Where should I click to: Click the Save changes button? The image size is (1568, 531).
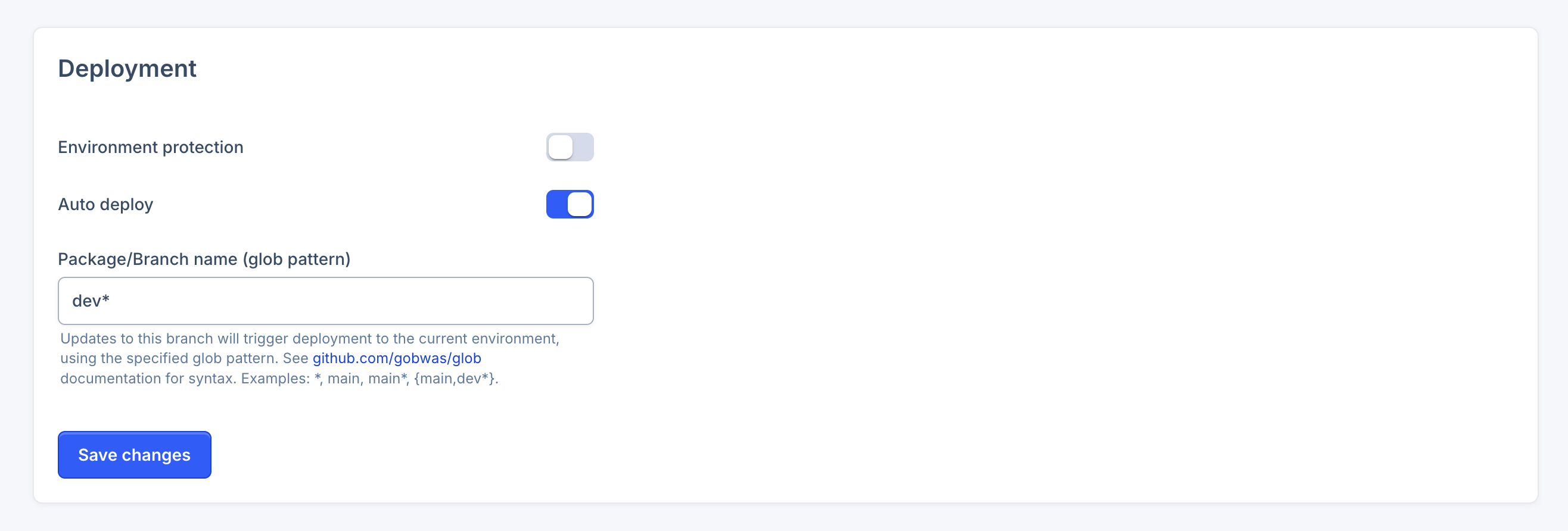click(x=135, y=455)
